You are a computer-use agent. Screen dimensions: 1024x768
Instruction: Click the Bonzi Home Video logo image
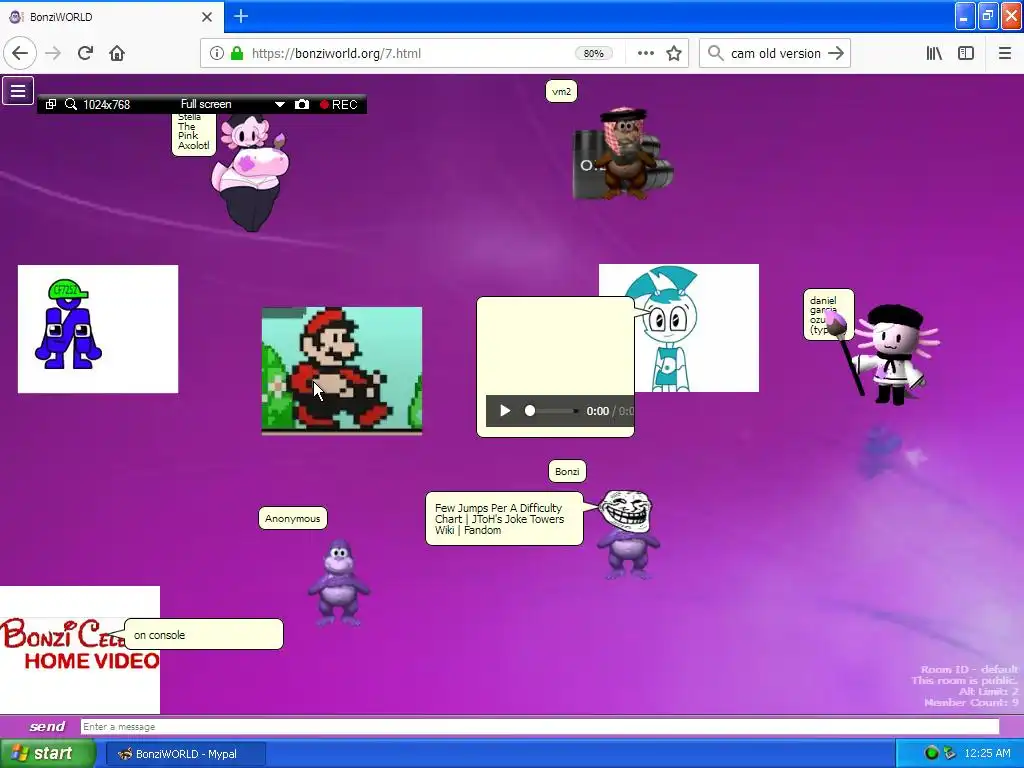pyautogui.click(x=80, y=650)
